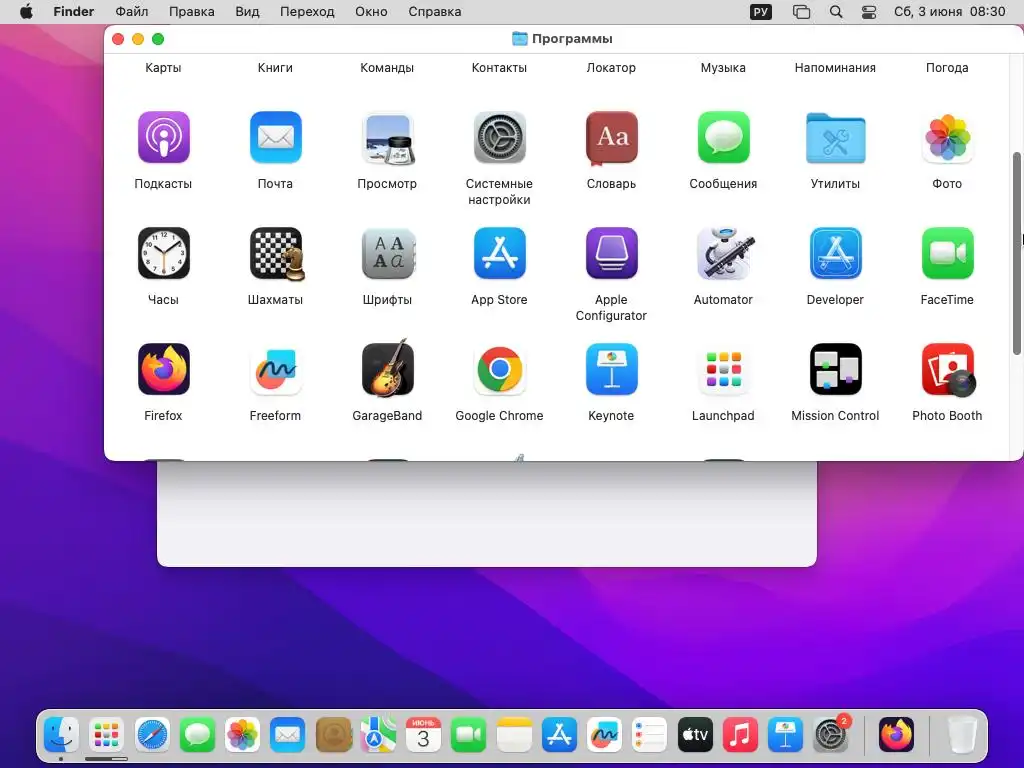Launch Safari from the Dock

152,735
